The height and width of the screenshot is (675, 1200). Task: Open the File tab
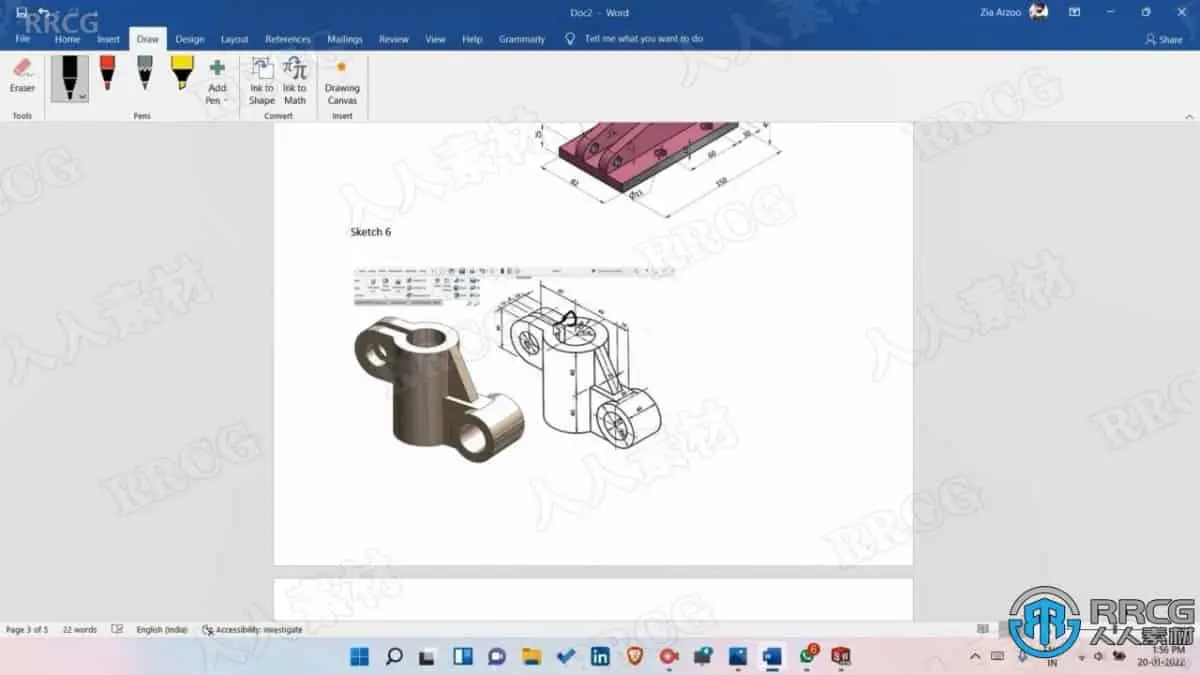click(23, 39)
